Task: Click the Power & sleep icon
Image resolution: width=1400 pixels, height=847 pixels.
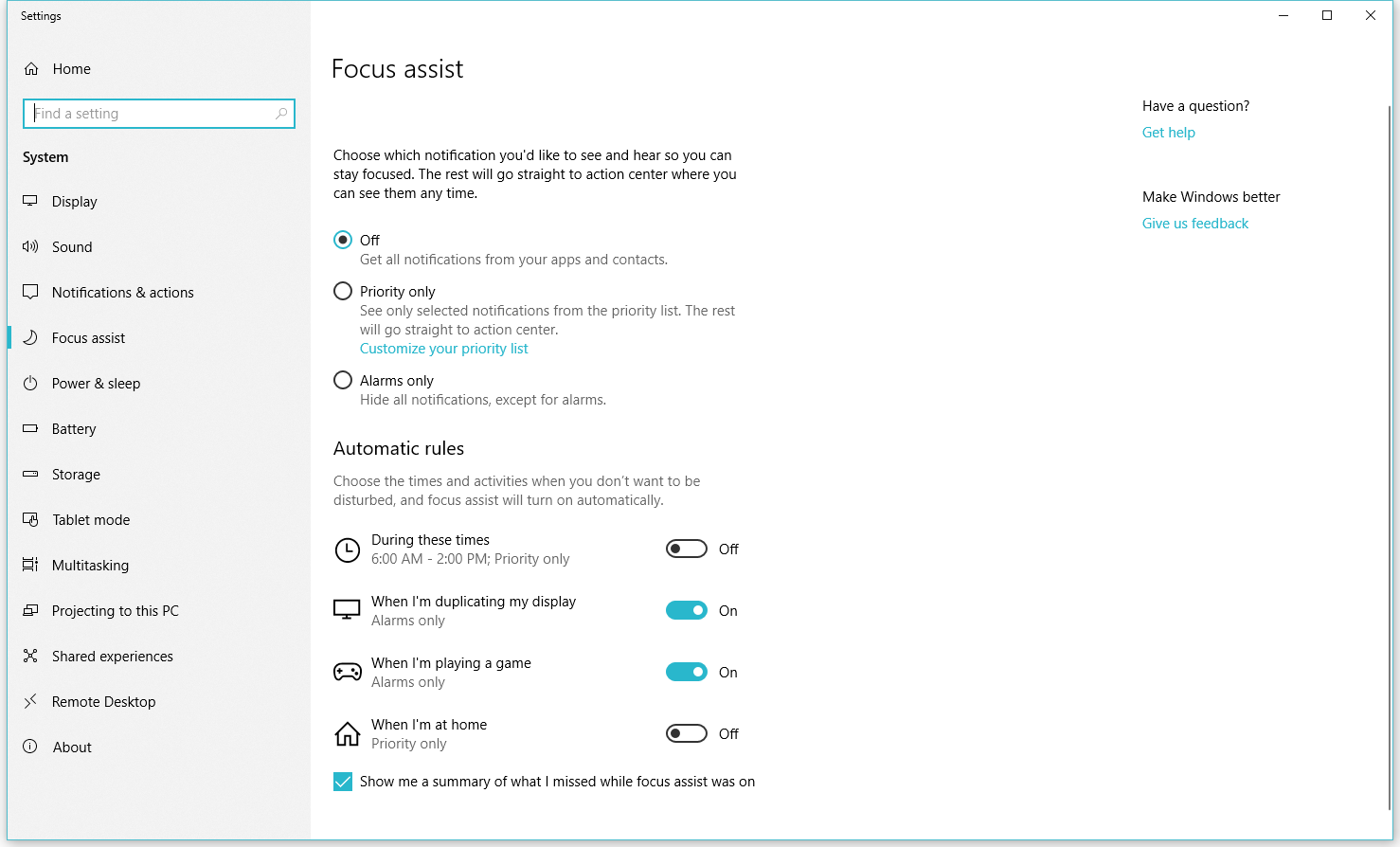Action: [x=30, y=384]
